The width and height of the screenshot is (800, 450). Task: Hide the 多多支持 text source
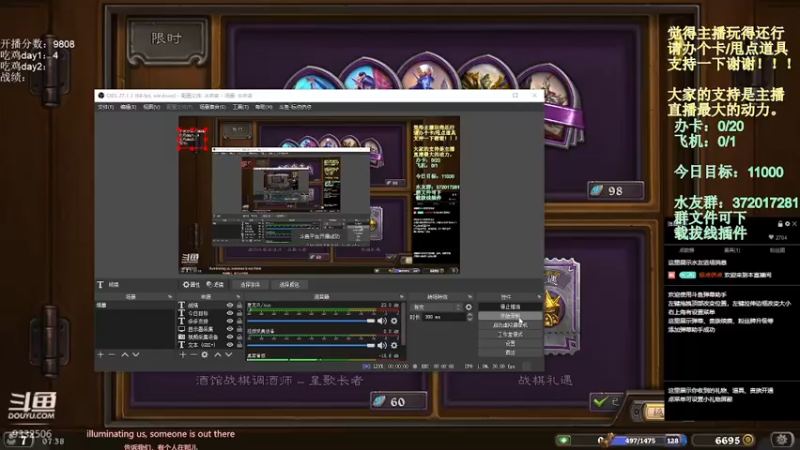[x=230, y=321]
